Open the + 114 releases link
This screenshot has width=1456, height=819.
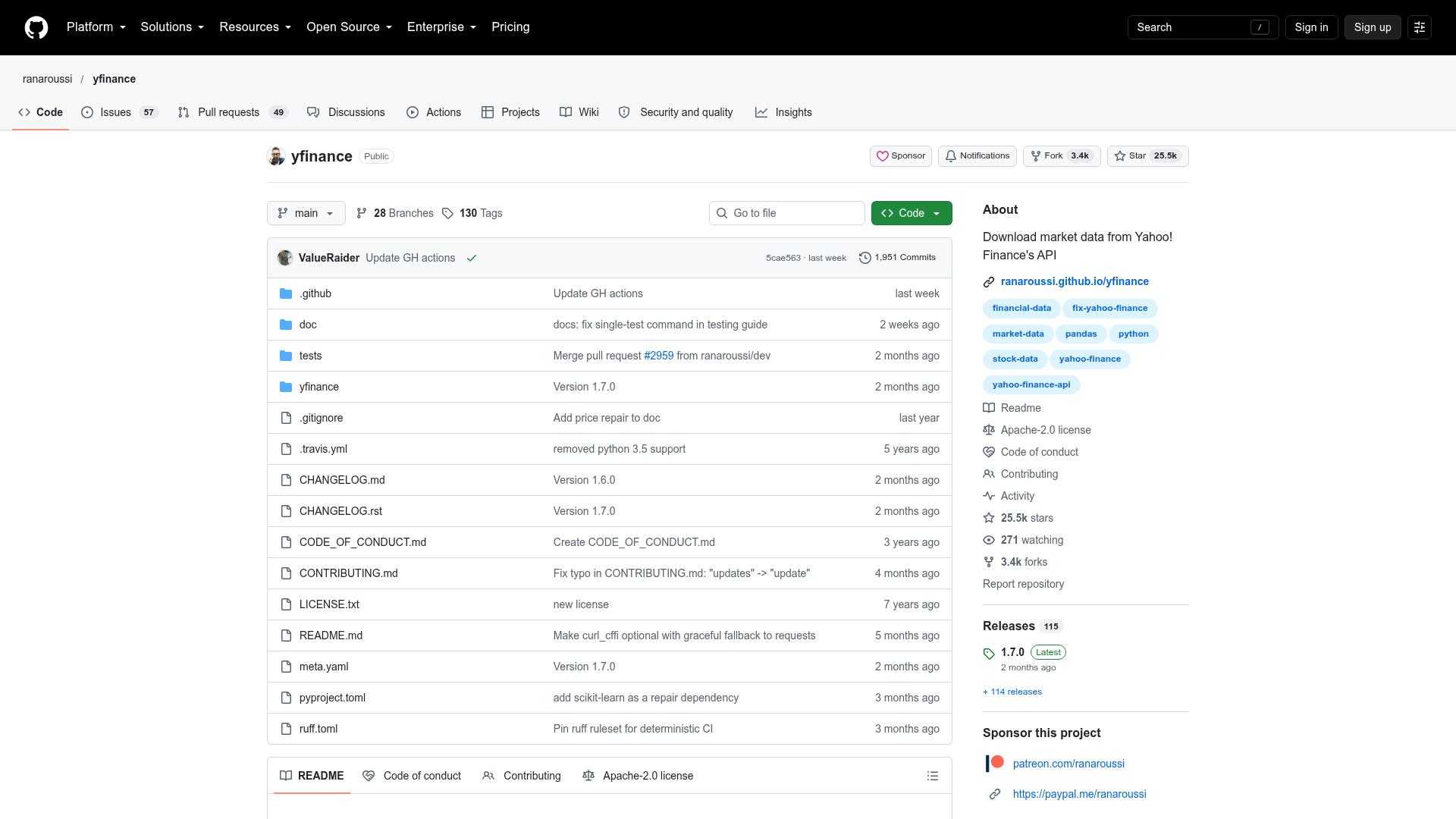pyautogui.click(x=1012, y=692)
